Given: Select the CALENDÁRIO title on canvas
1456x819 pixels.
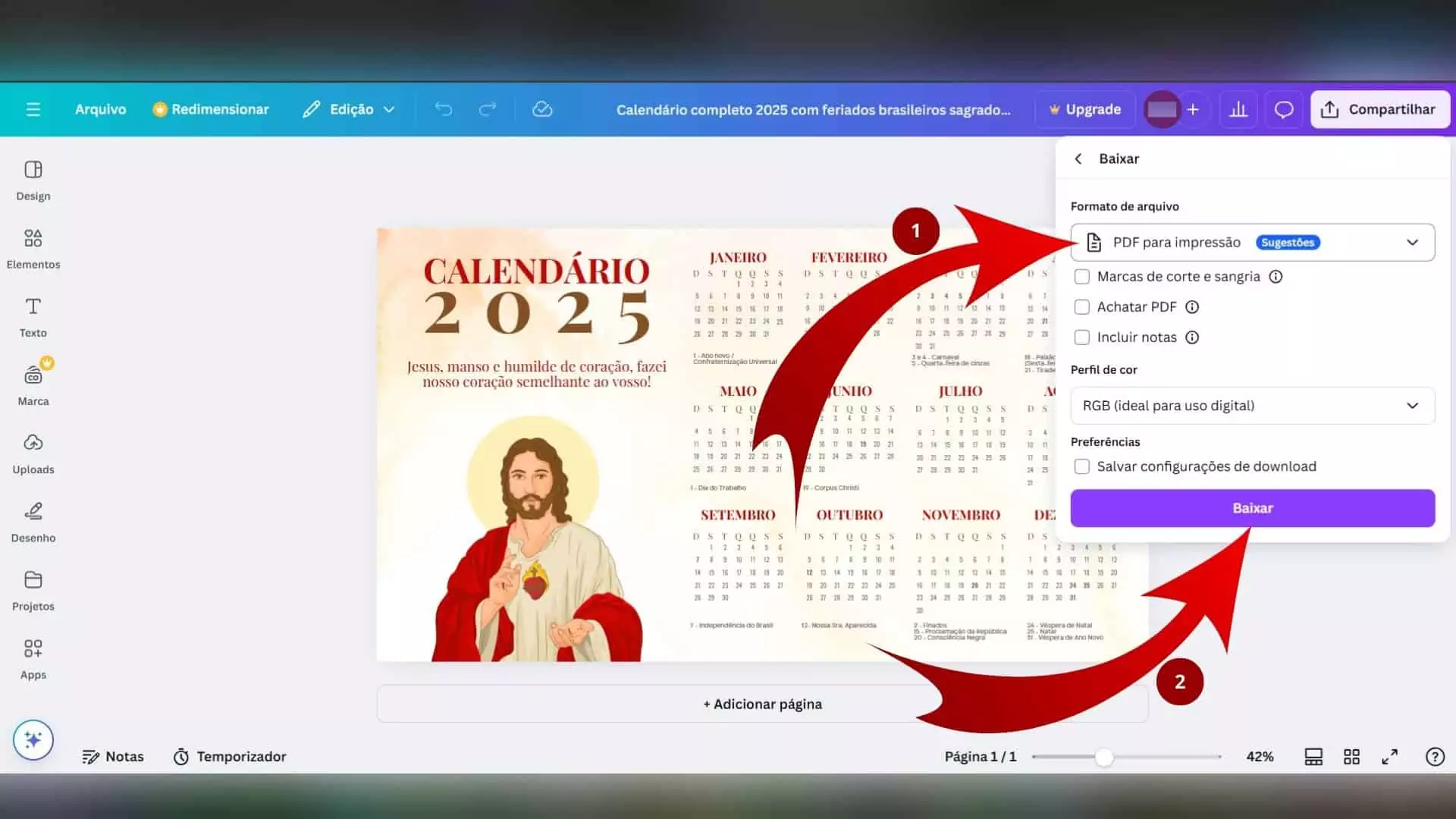Looking at the screenshot, I should pyautogui.click(x=536, y=271).
